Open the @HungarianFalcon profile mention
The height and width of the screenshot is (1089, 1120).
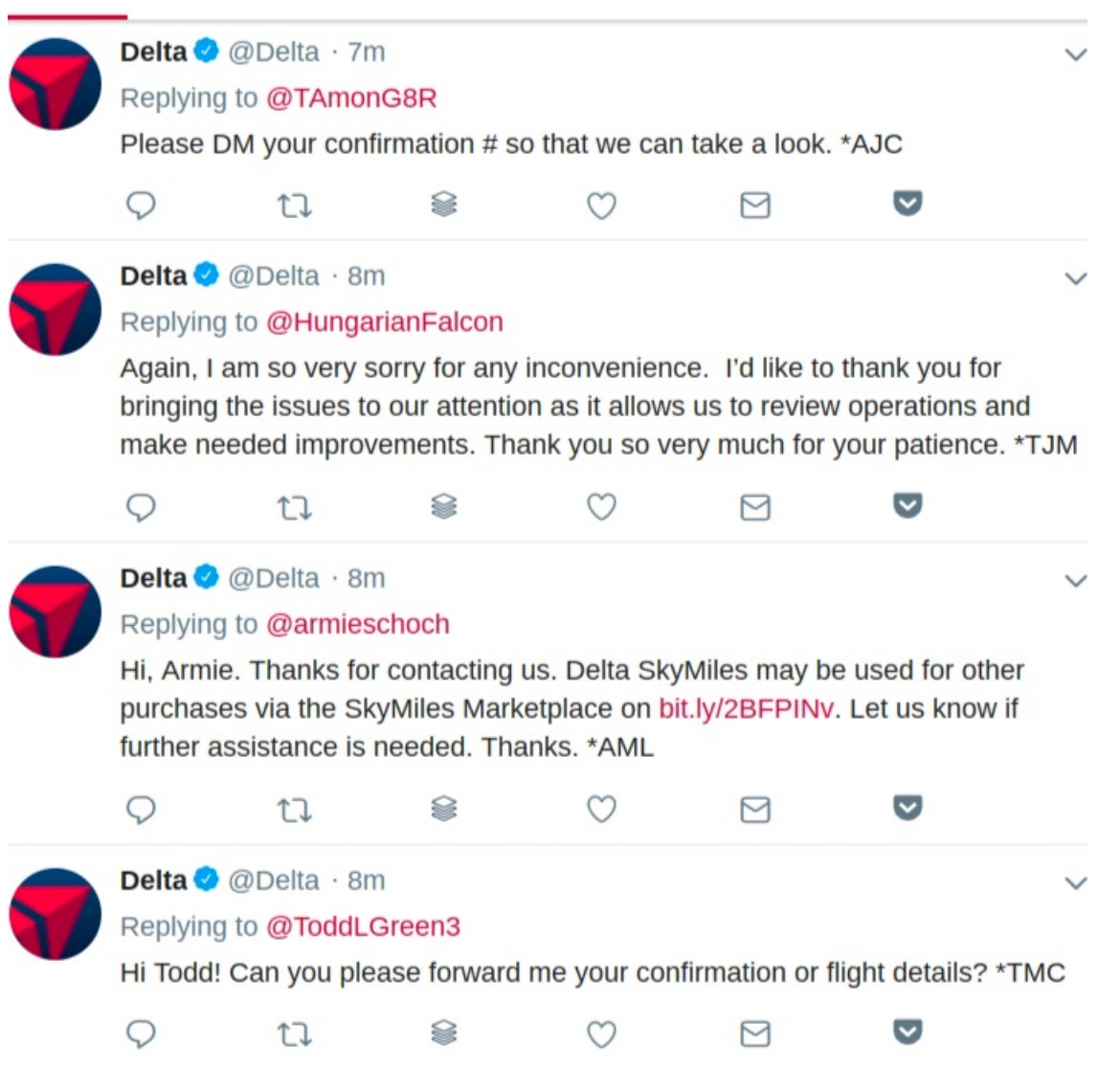(384, 322)
